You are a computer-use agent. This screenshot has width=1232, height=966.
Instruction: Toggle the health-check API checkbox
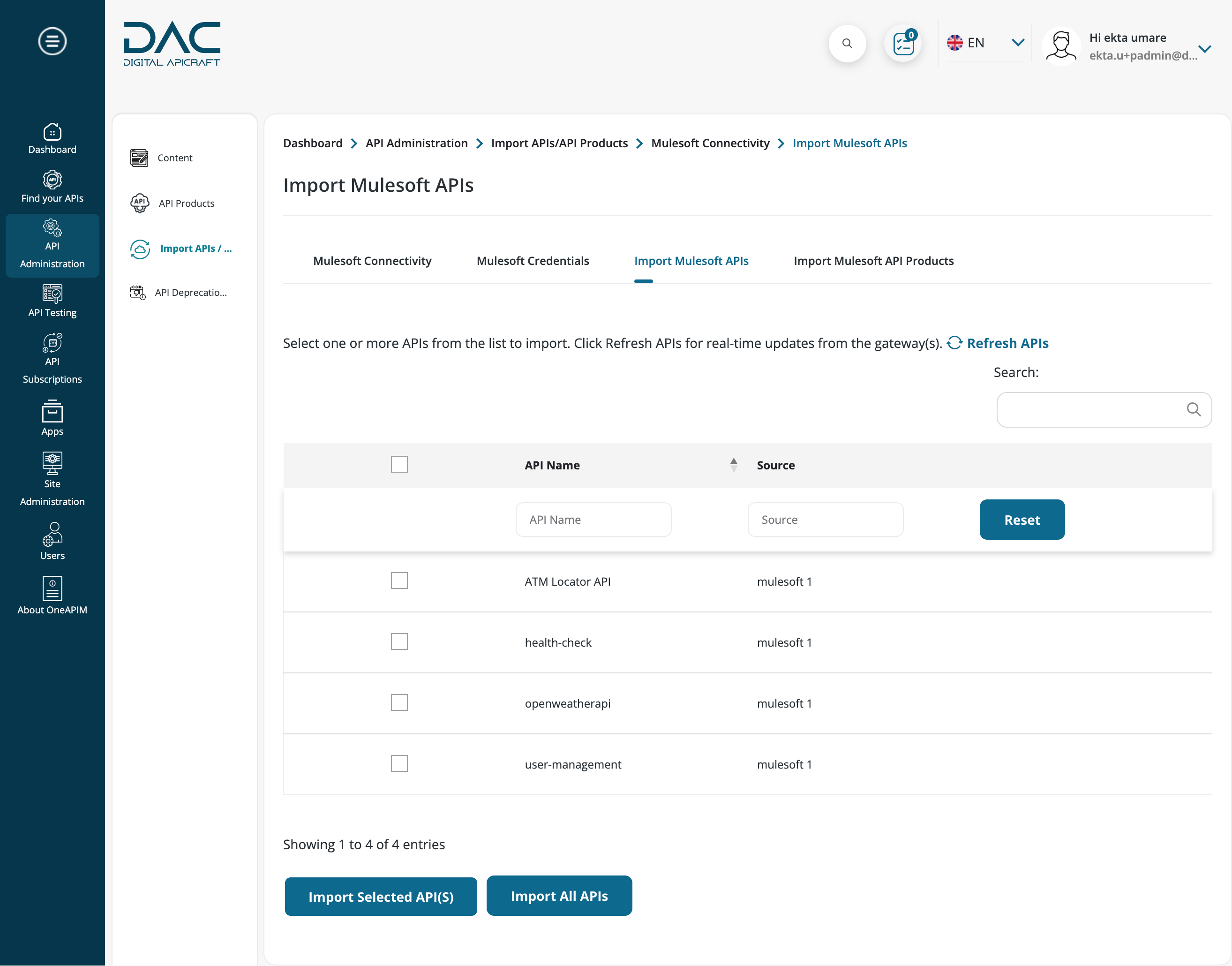399,641
